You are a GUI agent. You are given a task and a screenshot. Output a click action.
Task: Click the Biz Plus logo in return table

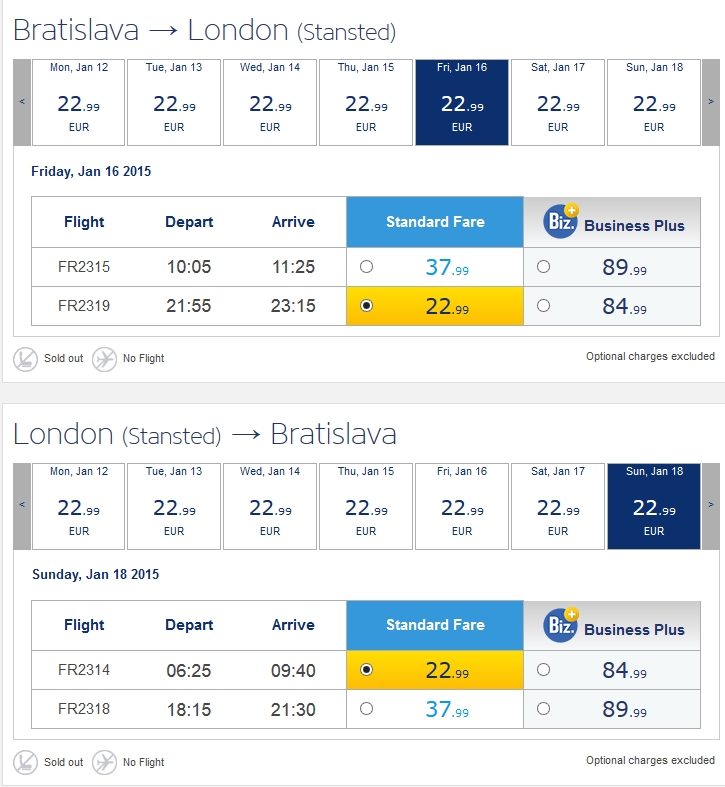pos(561,625)
